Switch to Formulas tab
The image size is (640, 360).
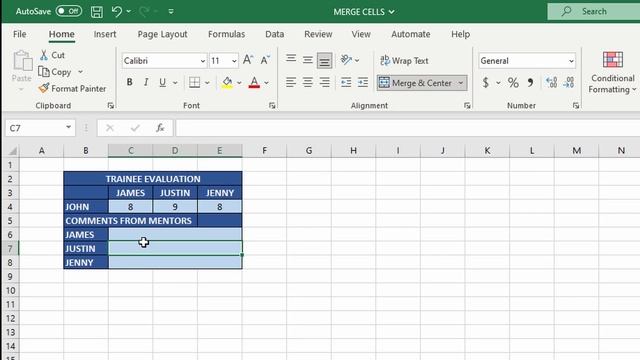pyautogui.click(x=227, y=34)
